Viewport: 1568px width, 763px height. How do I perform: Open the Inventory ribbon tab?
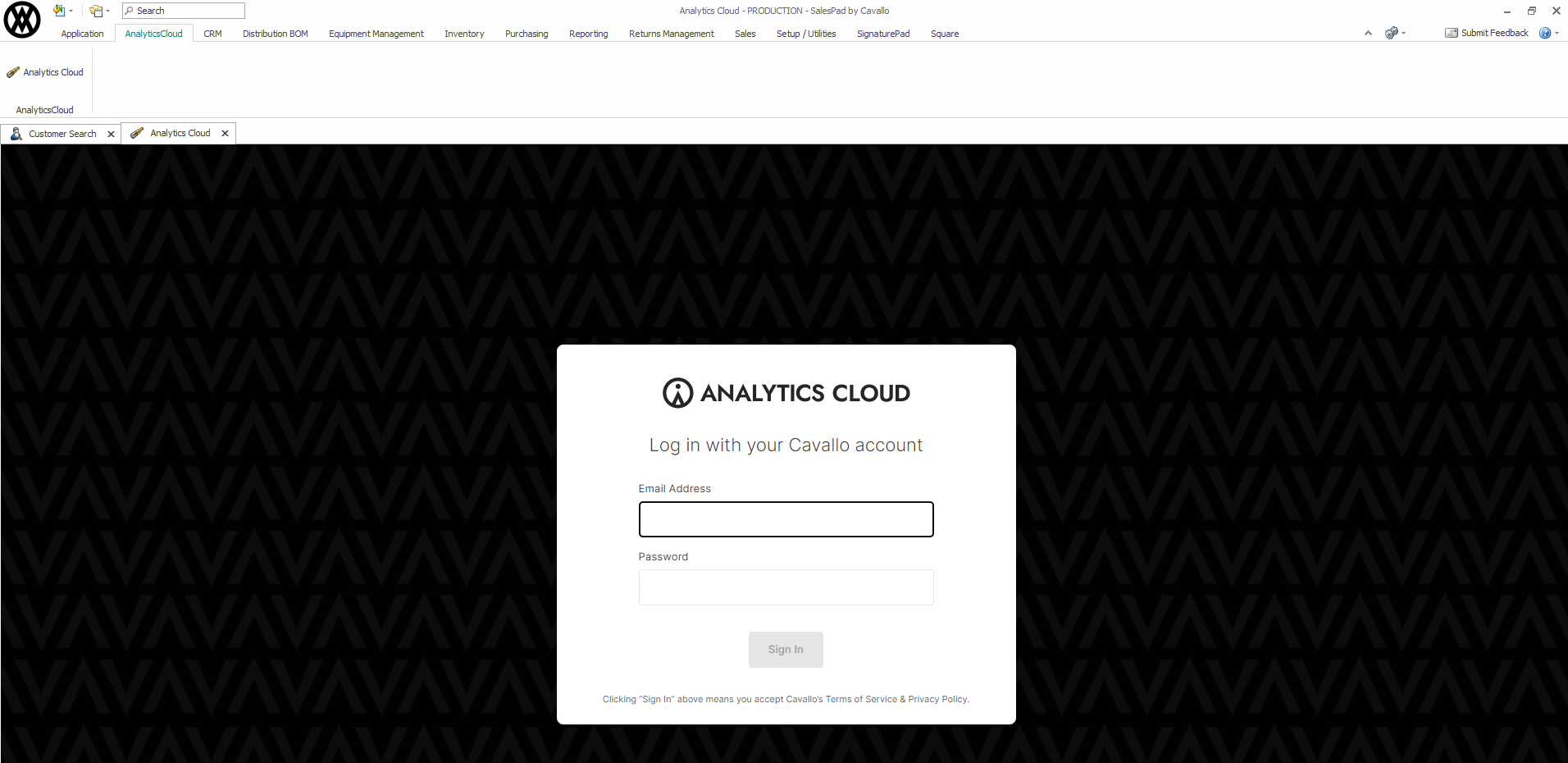pos(464,34)
